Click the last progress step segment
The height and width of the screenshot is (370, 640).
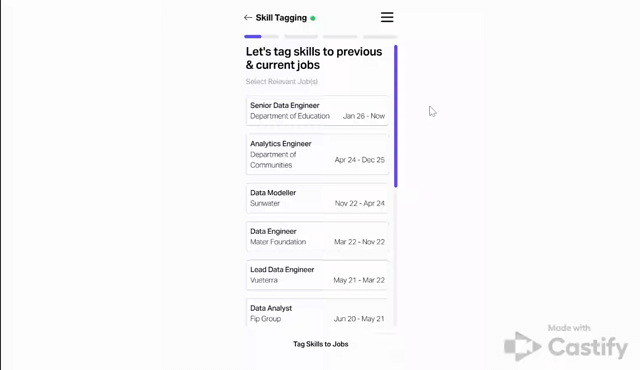tap(380, 37)
